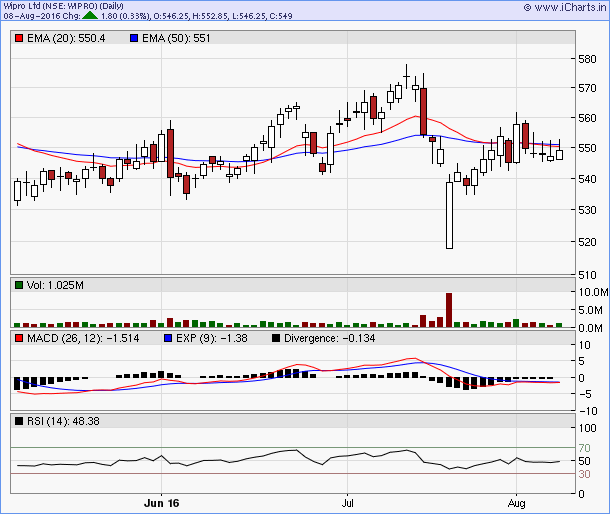This screenshot has width=610, height=514.
Task: Click the 560 price axis label
Action: [587, 118]
